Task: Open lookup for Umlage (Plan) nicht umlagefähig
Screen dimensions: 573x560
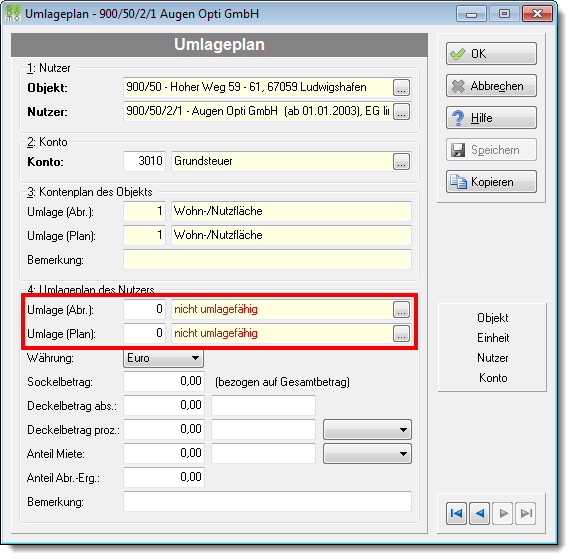Action: 401,333
